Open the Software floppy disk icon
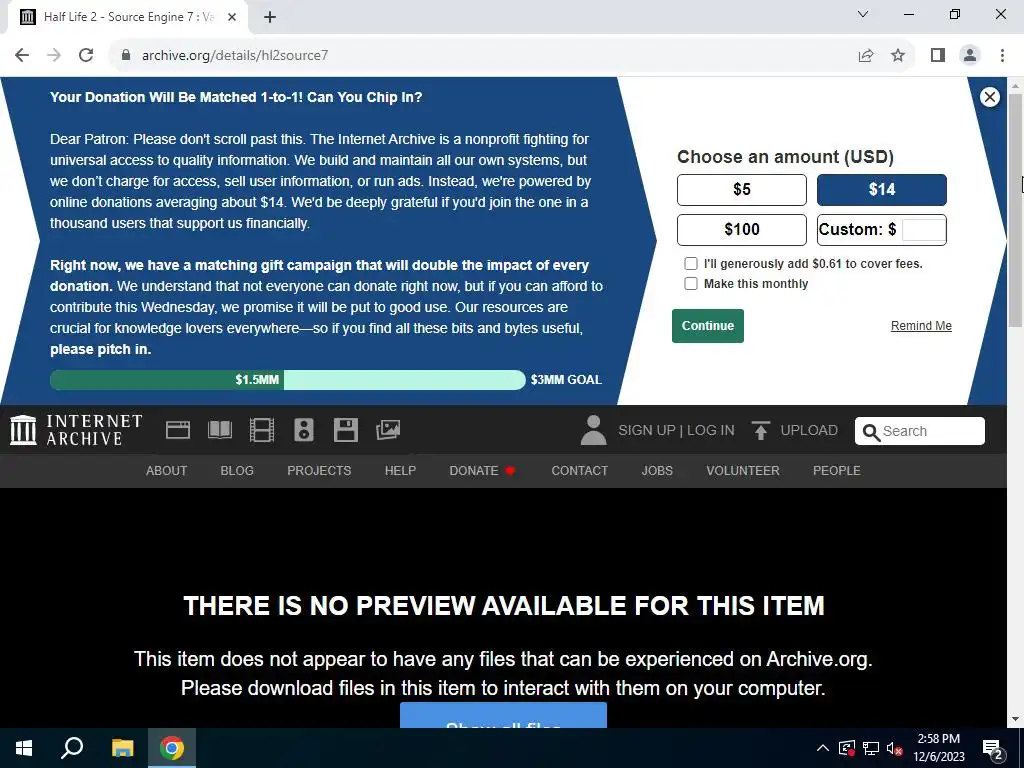Screen dimensions: 1024x768 point(345,430)
